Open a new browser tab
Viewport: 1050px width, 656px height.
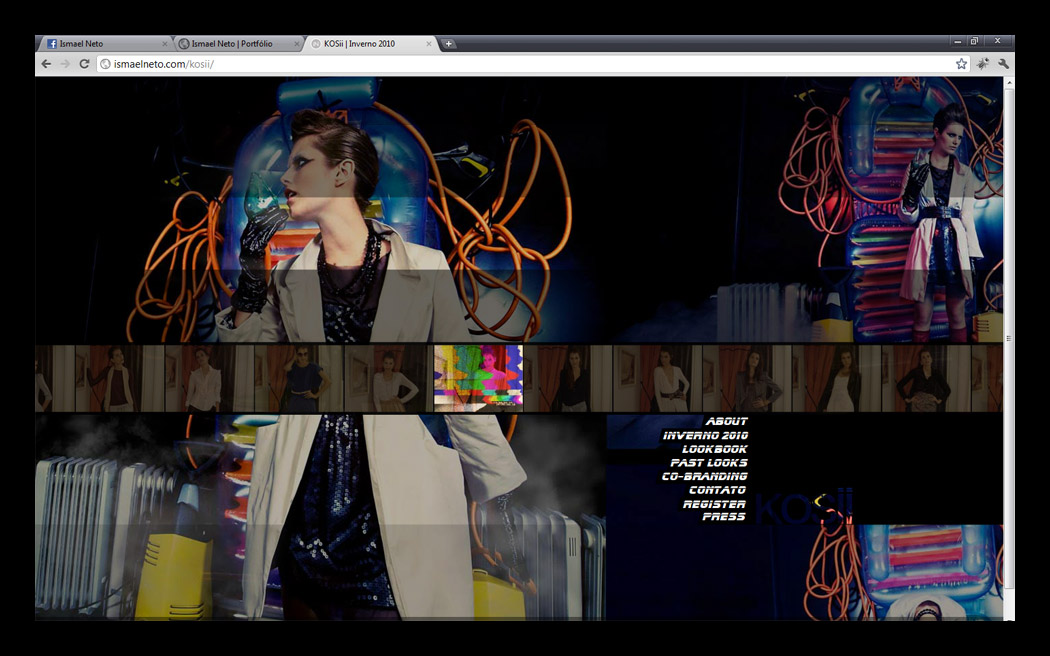[x=449, y=44]
